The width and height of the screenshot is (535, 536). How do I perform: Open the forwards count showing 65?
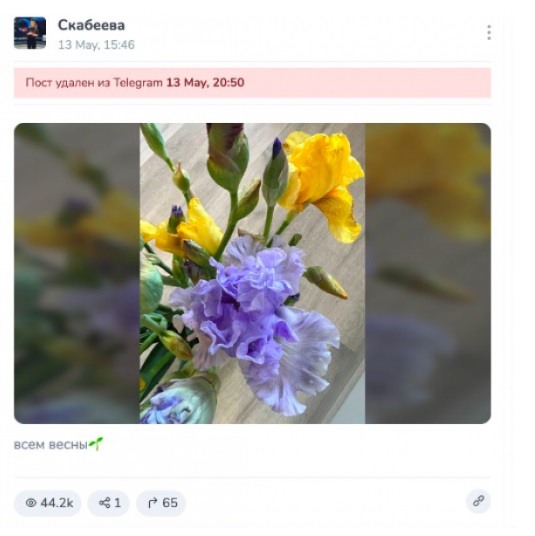(170, 503)
